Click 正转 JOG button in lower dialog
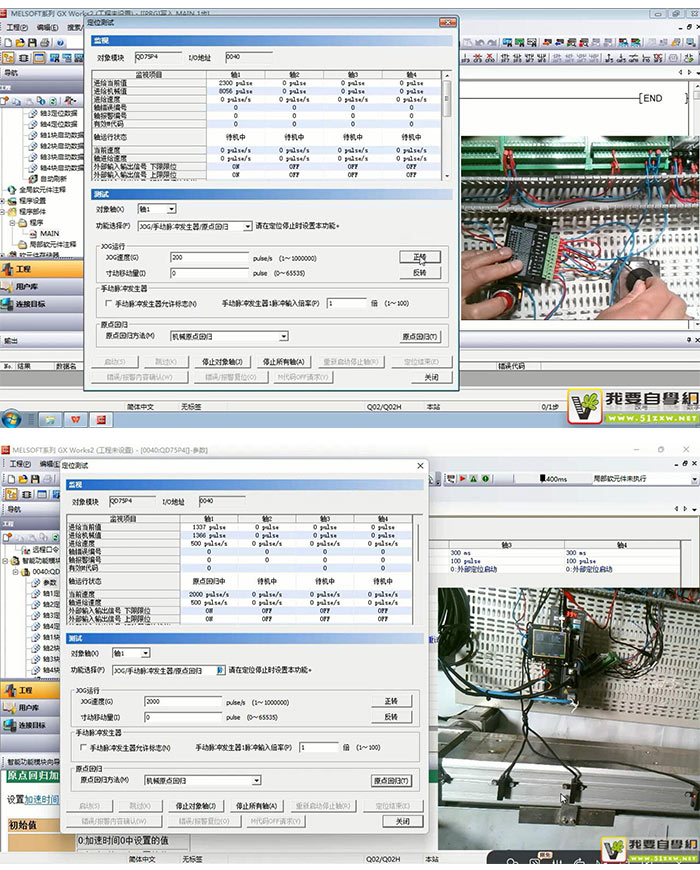The height and width of the screenshot is (870, 700). (x=391, y=701)
